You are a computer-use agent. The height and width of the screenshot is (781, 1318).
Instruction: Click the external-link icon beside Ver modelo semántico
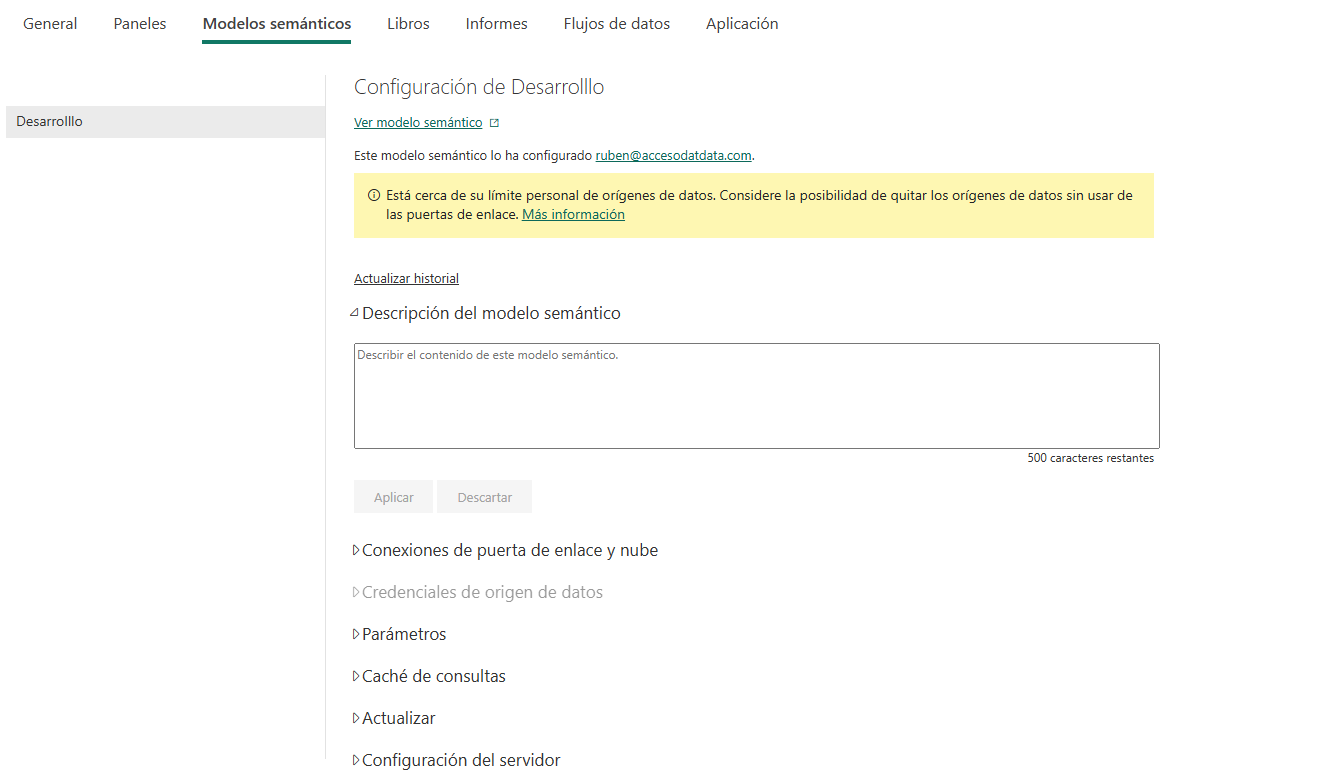click(x=494, y=123)
